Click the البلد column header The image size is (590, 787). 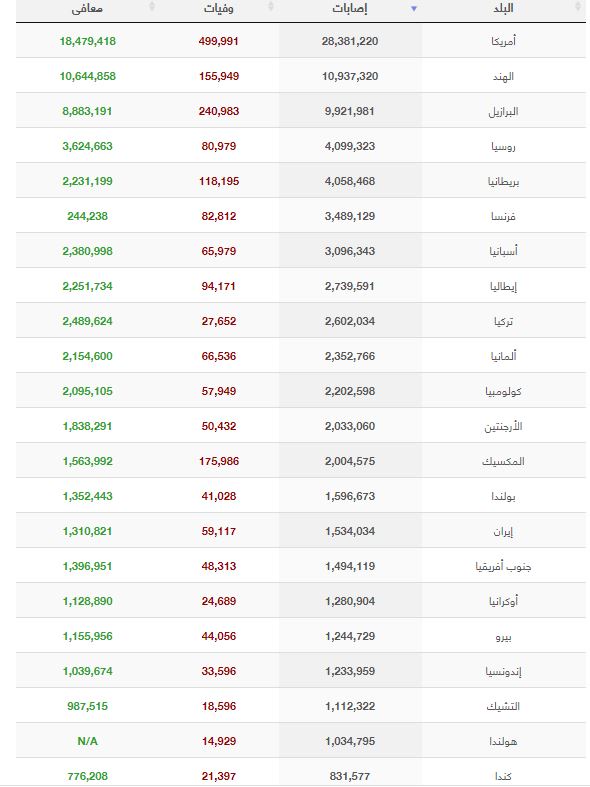[503, 9]
